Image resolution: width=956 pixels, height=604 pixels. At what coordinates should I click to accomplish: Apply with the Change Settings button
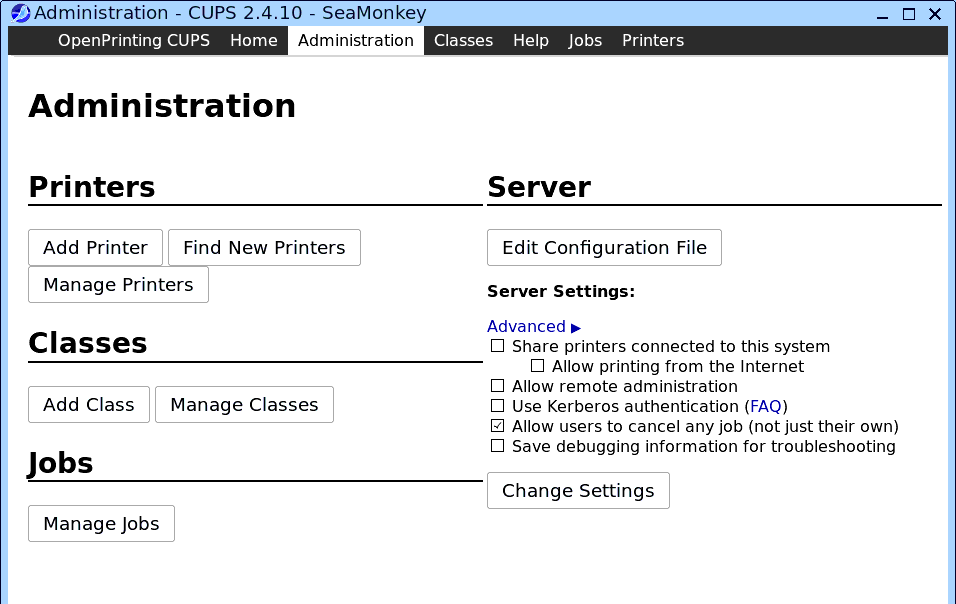coord(578,491)
